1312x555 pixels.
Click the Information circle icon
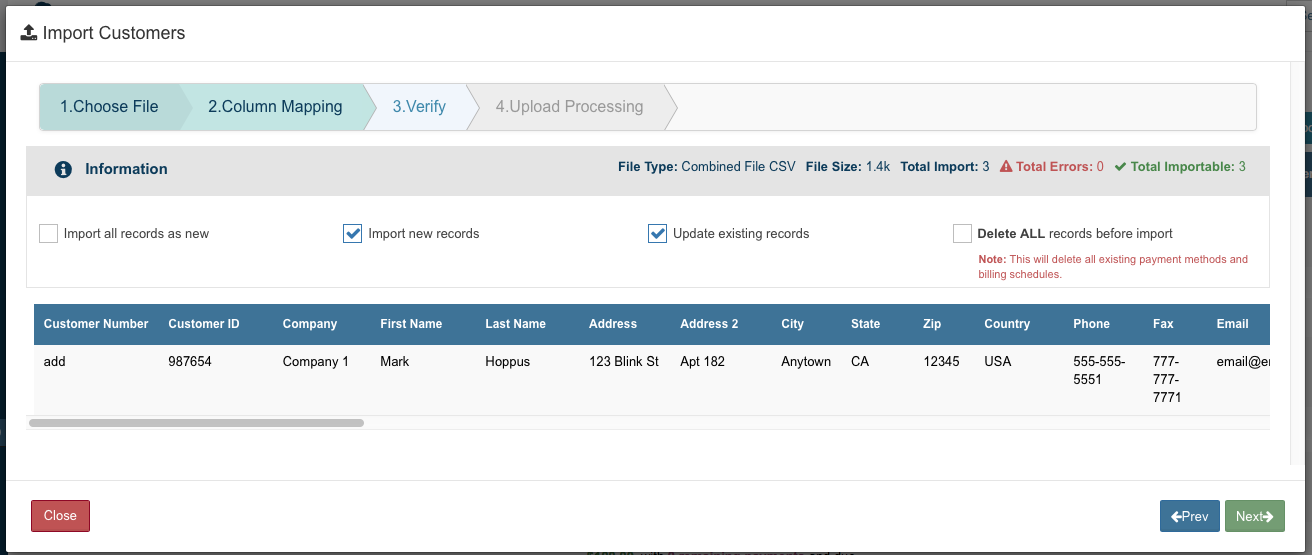tap(63, 169)
